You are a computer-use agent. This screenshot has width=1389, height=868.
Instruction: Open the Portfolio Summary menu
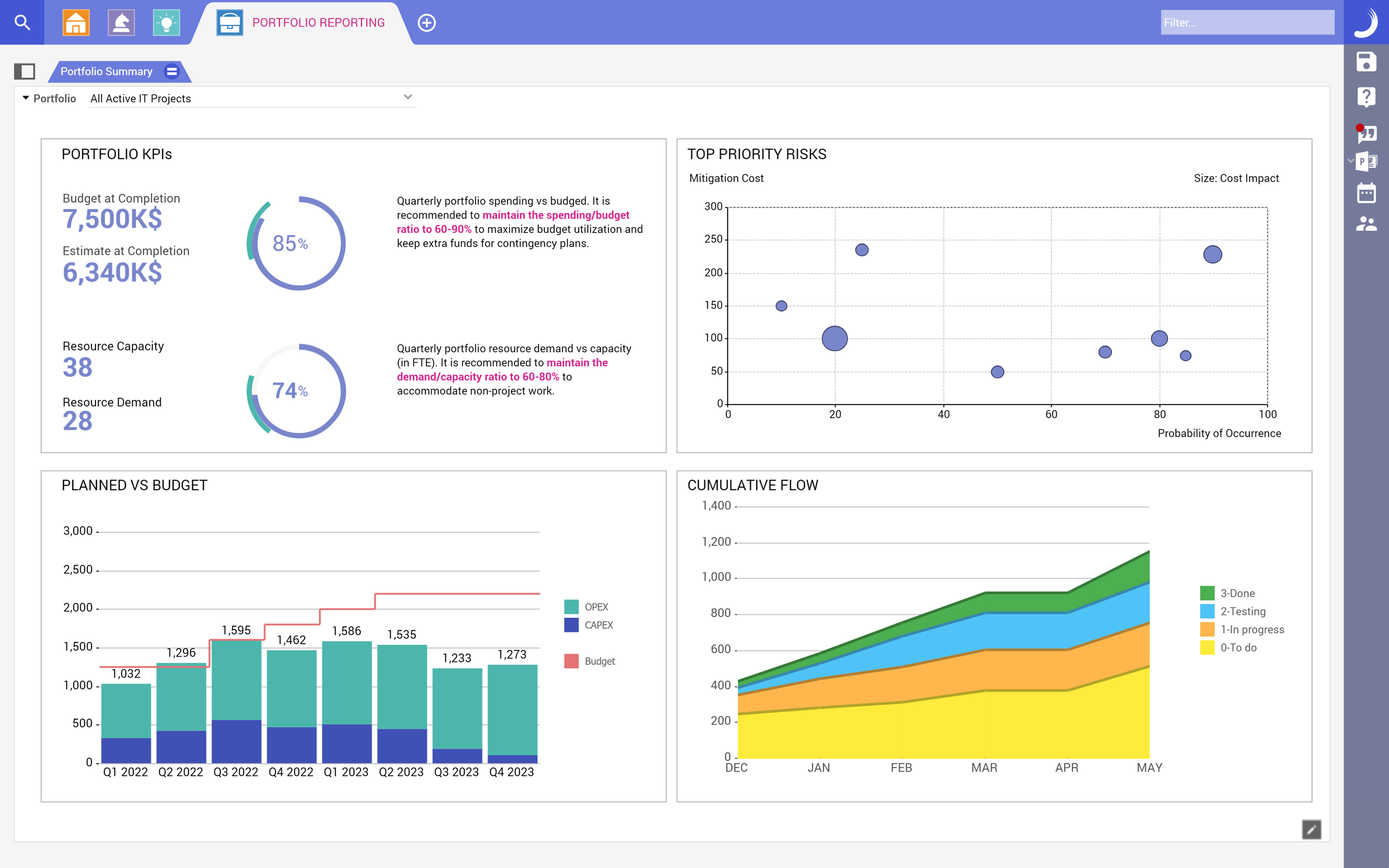pos(172,71)
